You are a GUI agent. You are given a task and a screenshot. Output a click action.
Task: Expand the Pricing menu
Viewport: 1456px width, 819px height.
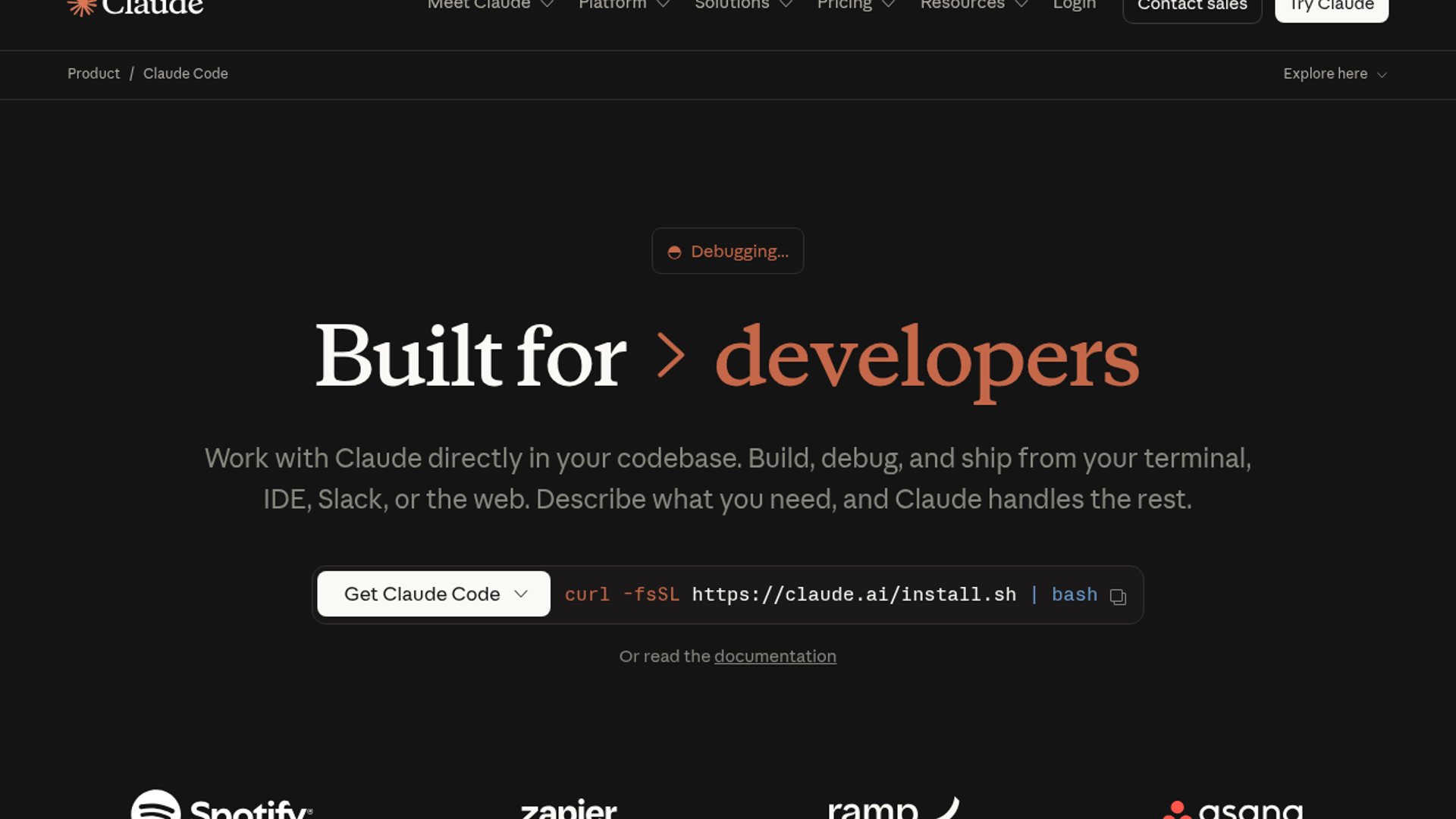[x=856, y=5]
